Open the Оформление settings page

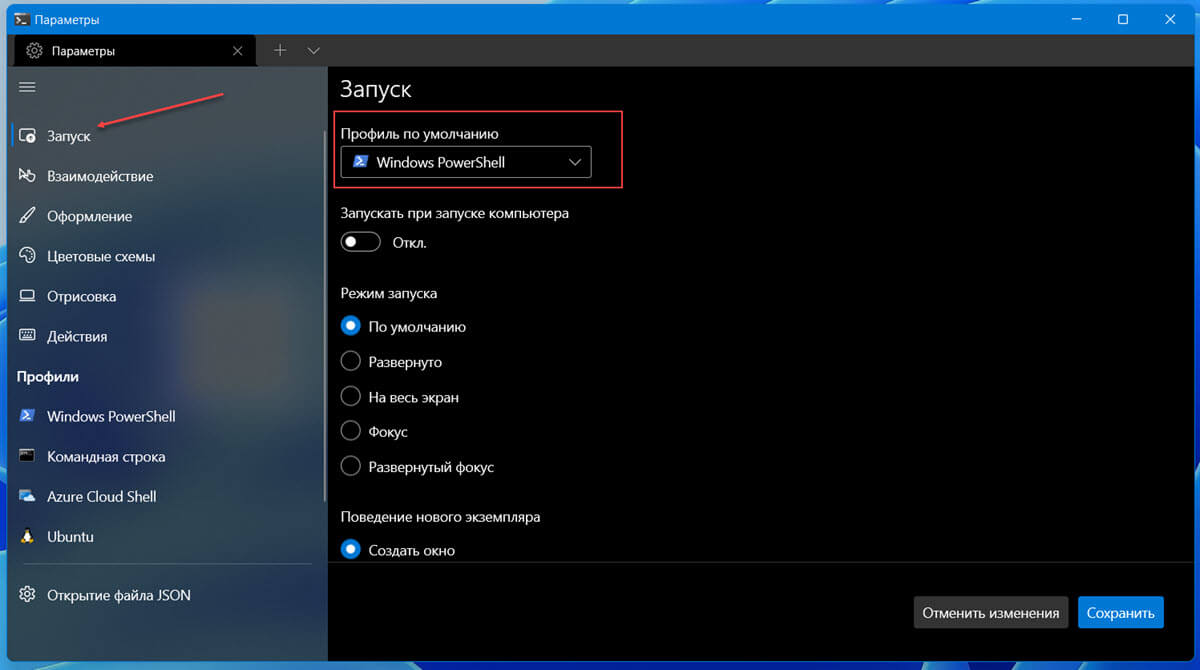168,216
